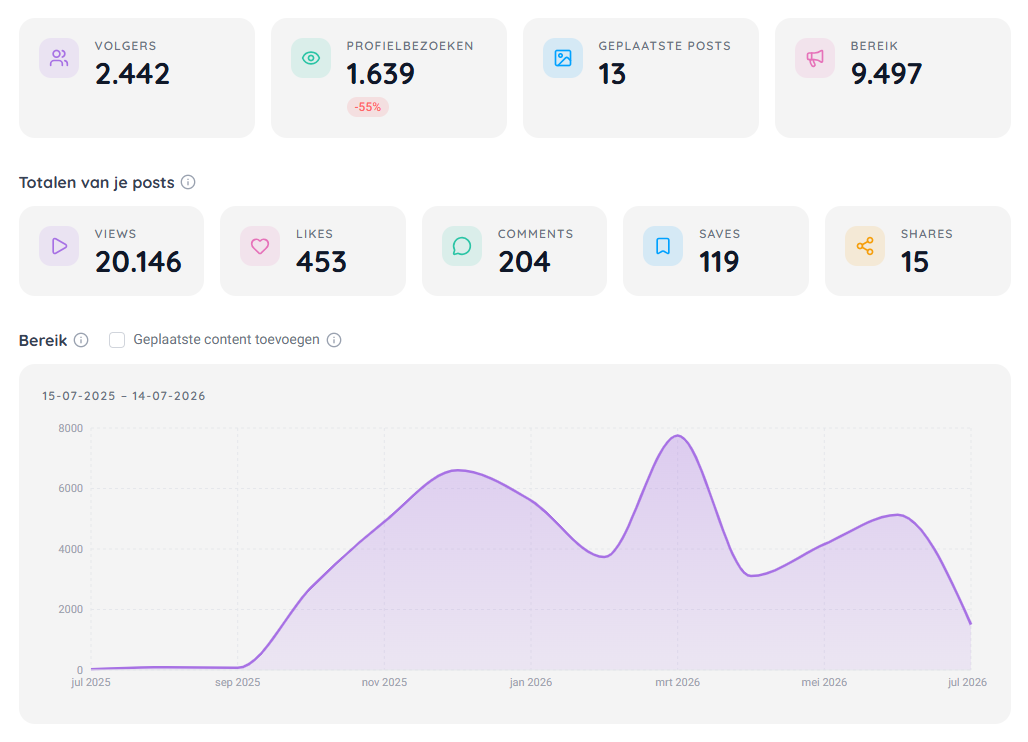Click the -55% change badge

pos(368,107)
